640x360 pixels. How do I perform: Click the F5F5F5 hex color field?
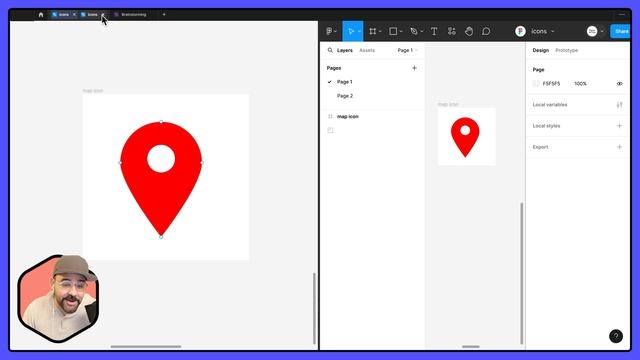point(551,84)
